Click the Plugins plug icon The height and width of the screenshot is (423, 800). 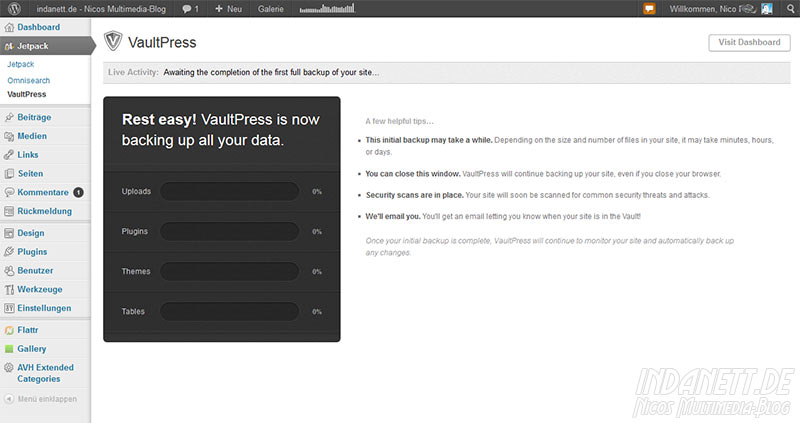[9, 252]
